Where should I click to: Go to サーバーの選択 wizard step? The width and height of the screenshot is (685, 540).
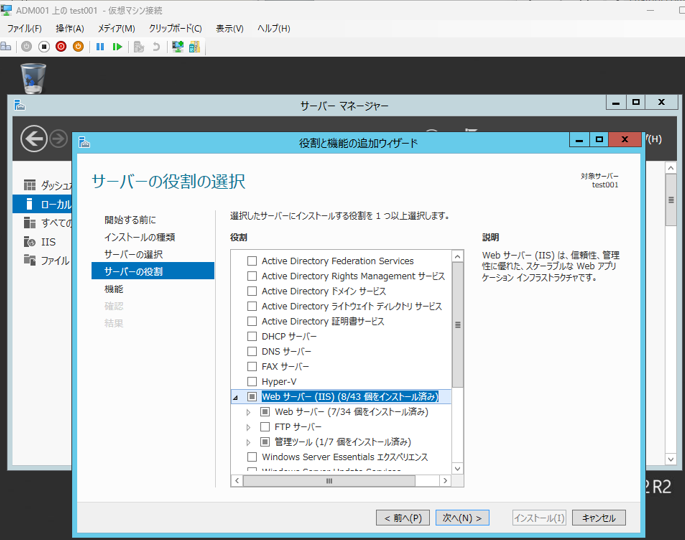(x=133, y=254)
